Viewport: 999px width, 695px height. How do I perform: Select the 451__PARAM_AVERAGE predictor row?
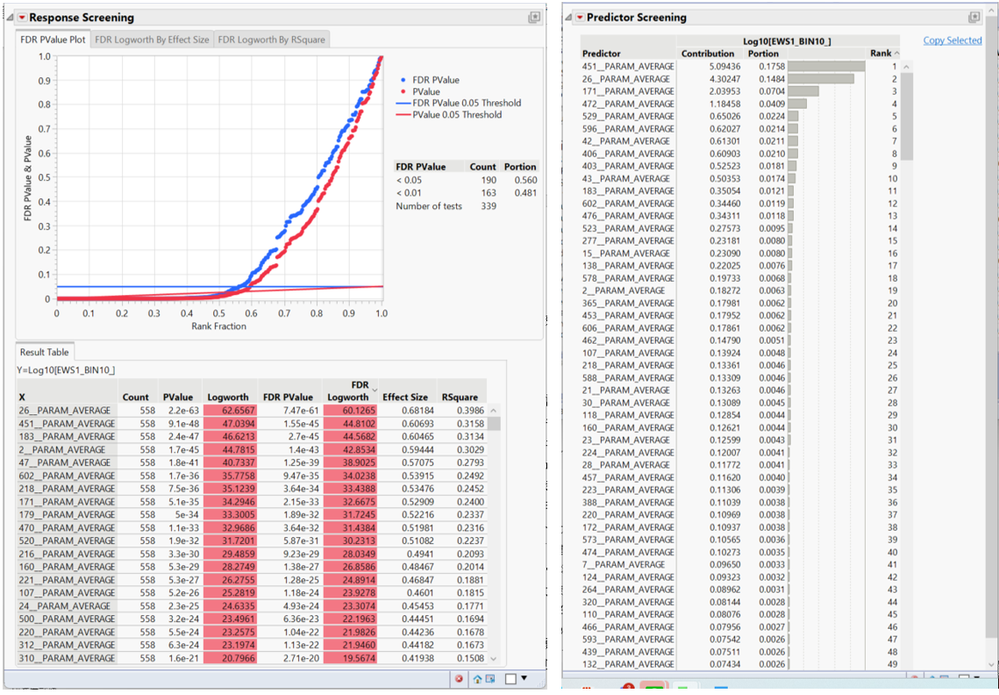[628, 66]
